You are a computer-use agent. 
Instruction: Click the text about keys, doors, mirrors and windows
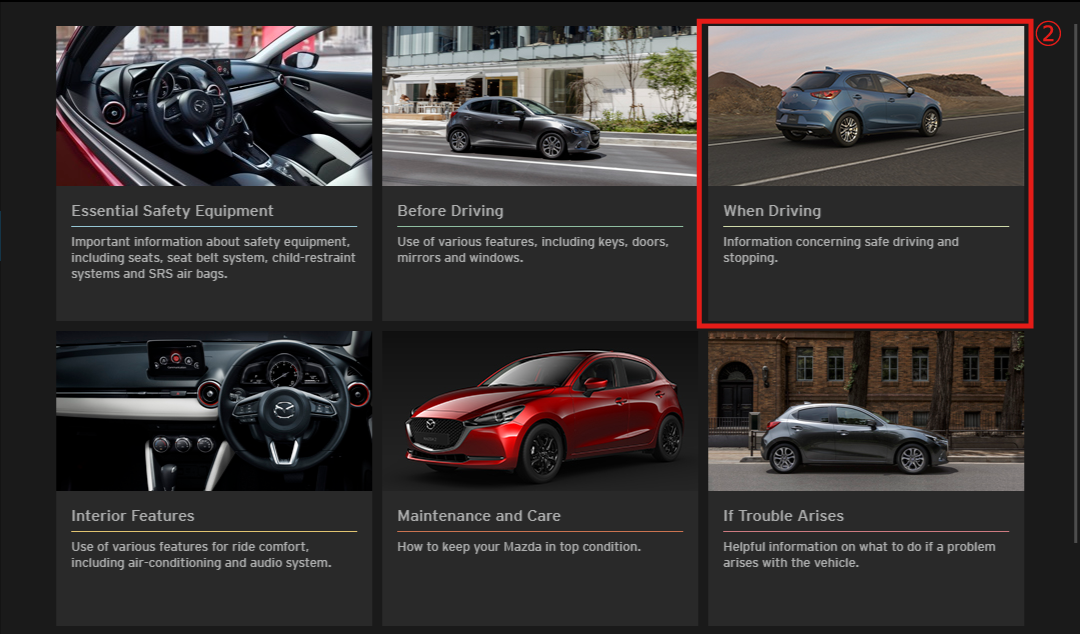point(532,250)
